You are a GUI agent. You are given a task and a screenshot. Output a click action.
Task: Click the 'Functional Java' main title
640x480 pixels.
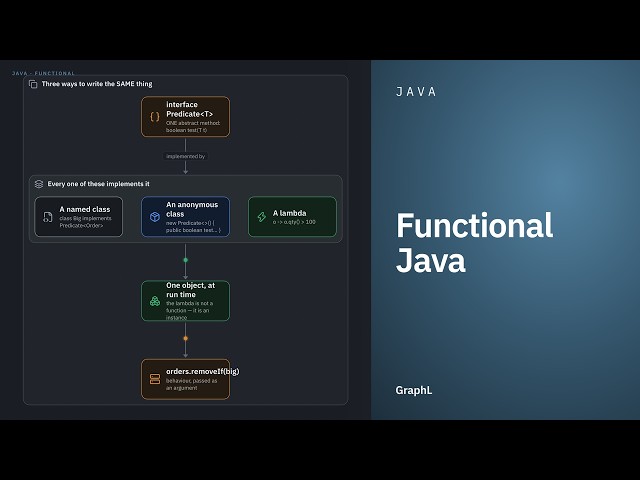pos(474,242)
